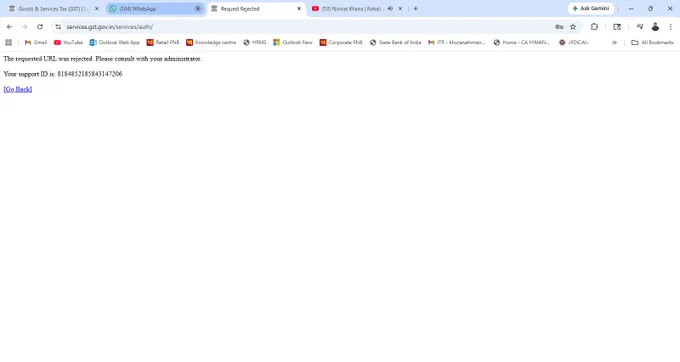The height and width of the screenshot is (362, 680).
Task: Open a new tab with the plus button
Action: point(415,9)
